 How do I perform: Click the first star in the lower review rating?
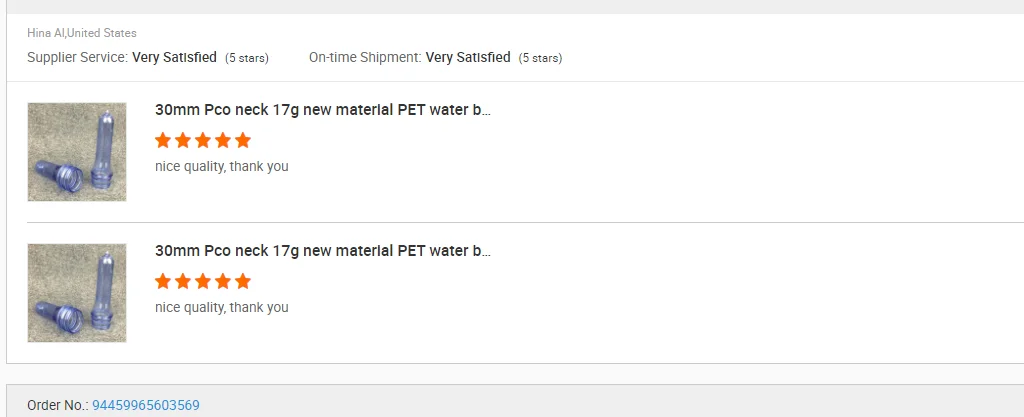click(163, 281)
